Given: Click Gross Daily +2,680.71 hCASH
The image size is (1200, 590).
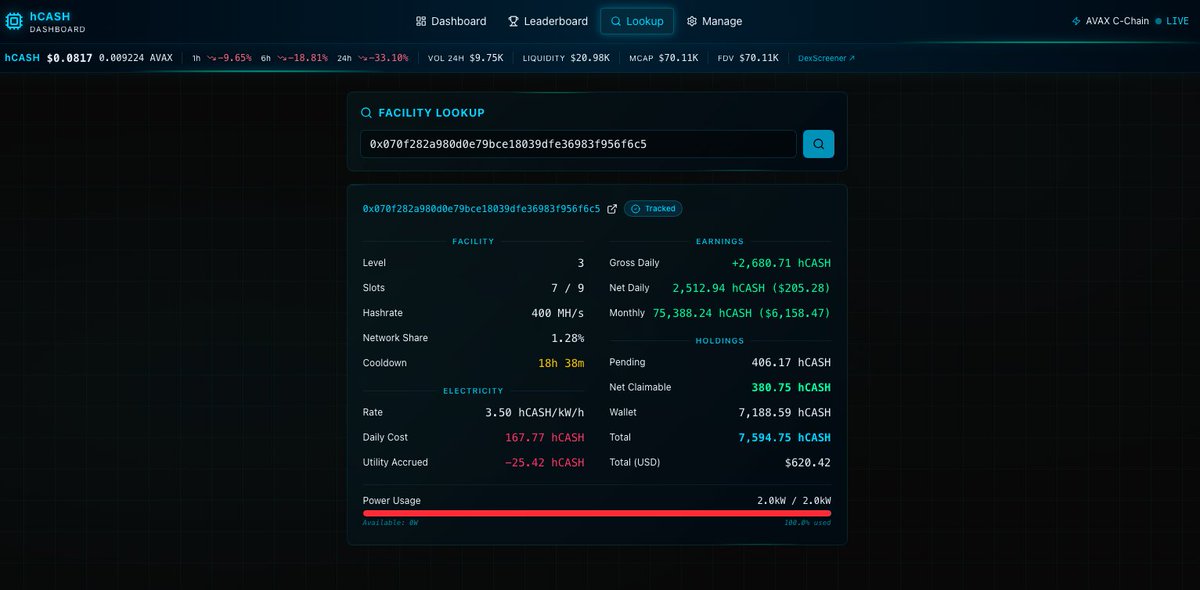Looking at the screenshot, I should (781, 263).
